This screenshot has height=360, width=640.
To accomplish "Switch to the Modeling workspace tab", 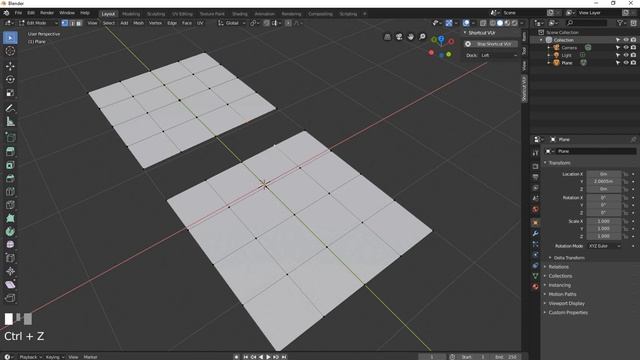I will pyautogui.click(x=131, y=14).
